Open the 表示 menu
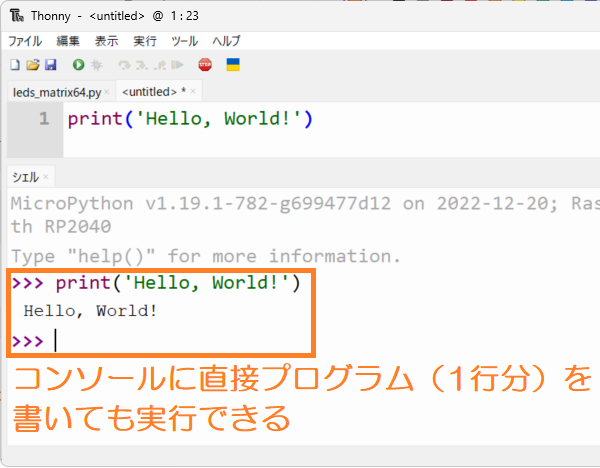 107,41
